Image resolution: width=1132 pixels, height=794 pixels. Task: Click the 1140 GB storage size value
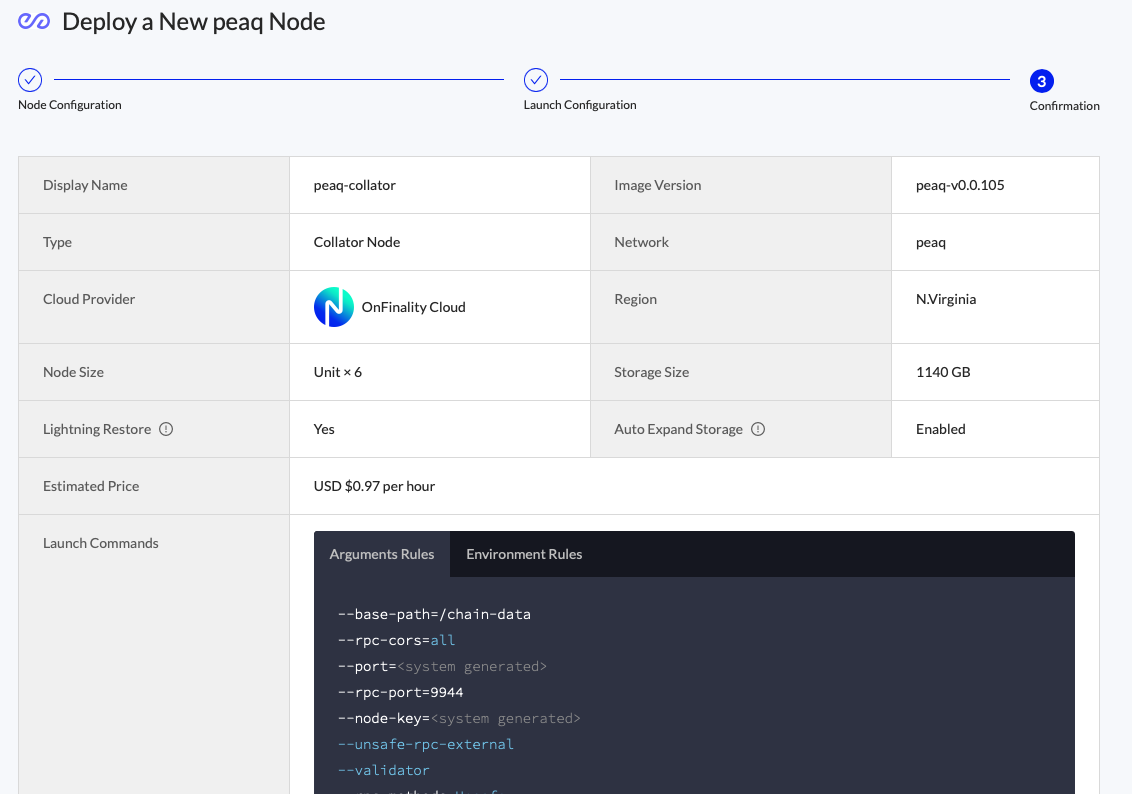(943, 372)
